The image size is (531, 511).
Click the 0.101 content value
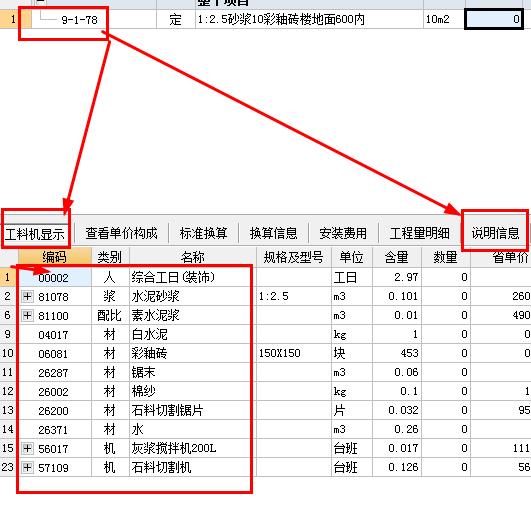397,297
